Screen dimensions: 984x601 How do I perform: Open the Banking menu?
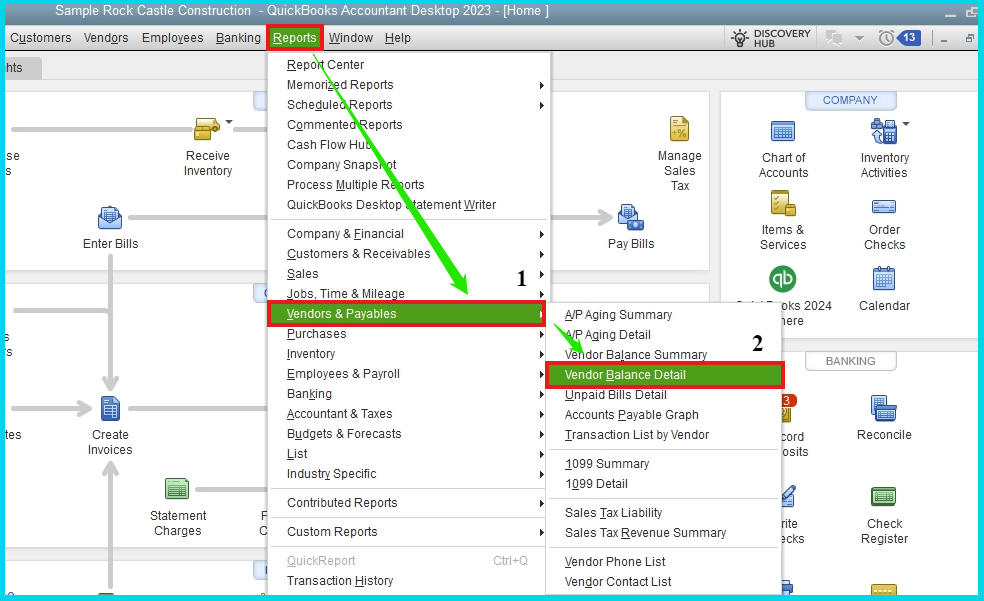[238, 38]
